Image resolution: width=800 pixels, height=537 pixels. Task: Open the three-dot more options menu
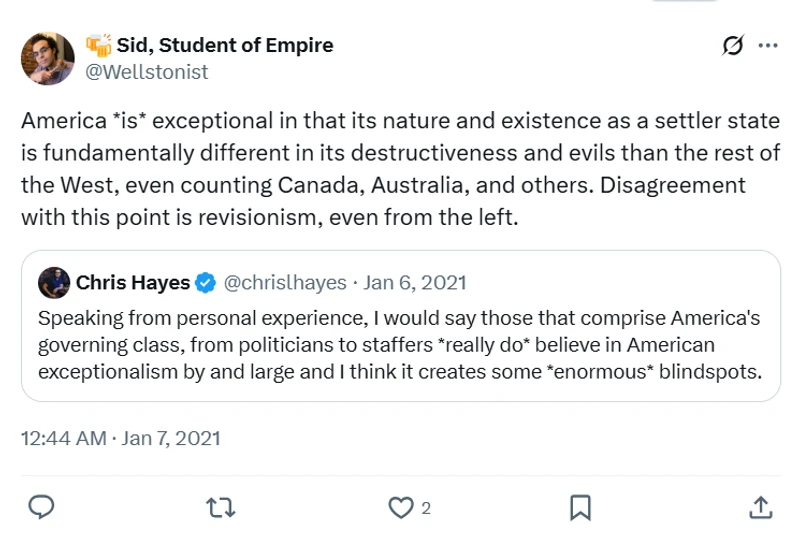[x=768, y=46]
